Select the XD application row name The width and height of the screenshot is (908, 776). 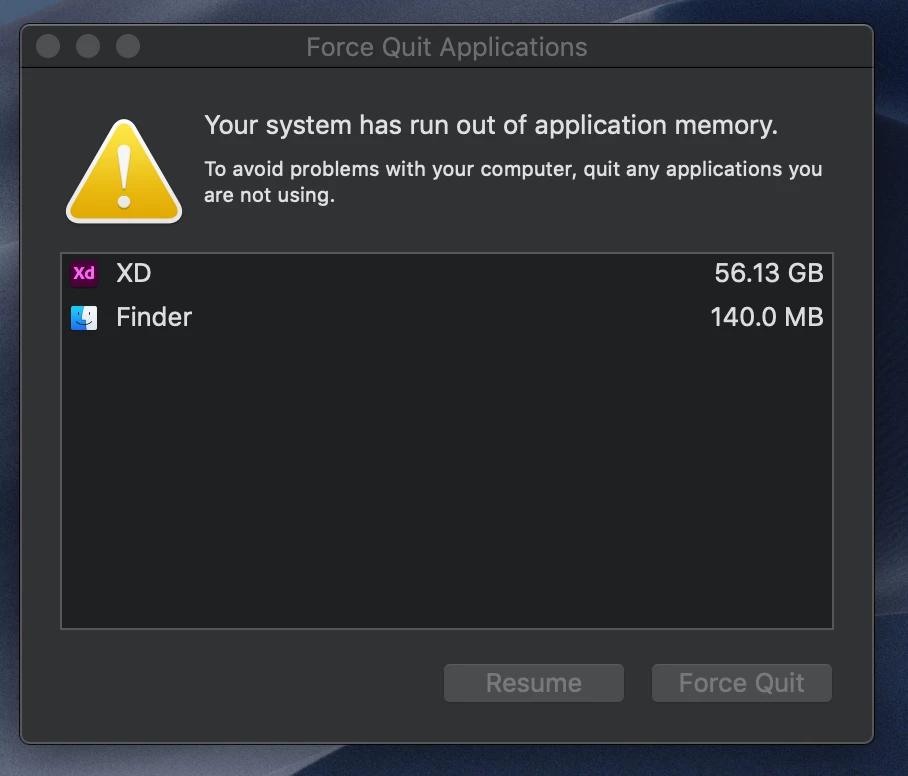point(134,273)
